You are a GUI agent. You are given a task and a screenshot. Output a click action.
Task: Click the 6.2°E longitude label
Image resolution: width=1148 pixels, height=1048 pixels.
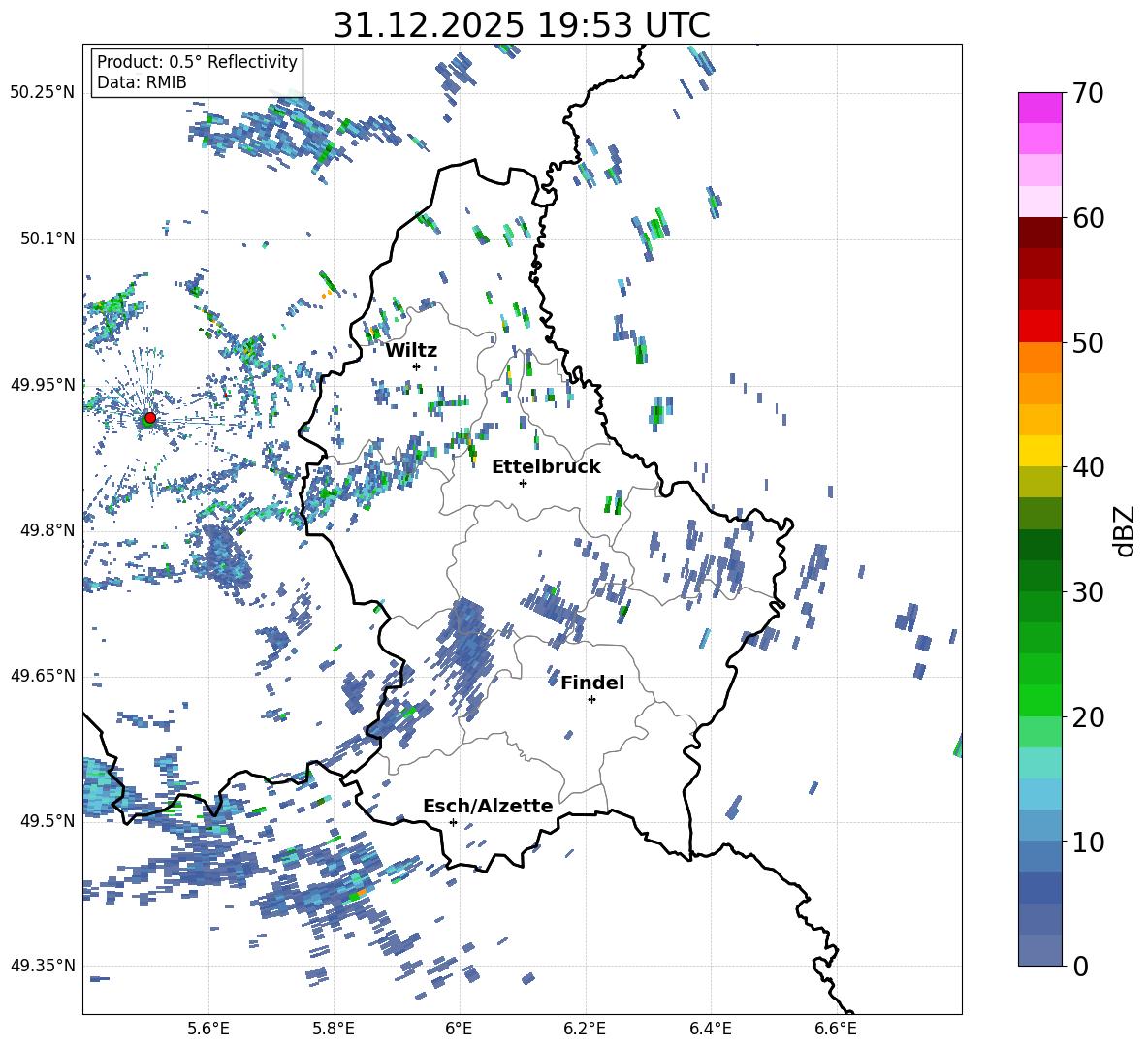coord(585,1029)
